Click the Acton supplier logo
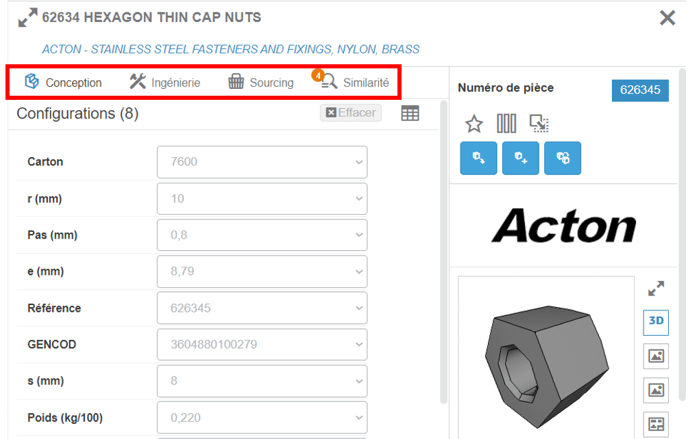688x439 pixels. 564,225
